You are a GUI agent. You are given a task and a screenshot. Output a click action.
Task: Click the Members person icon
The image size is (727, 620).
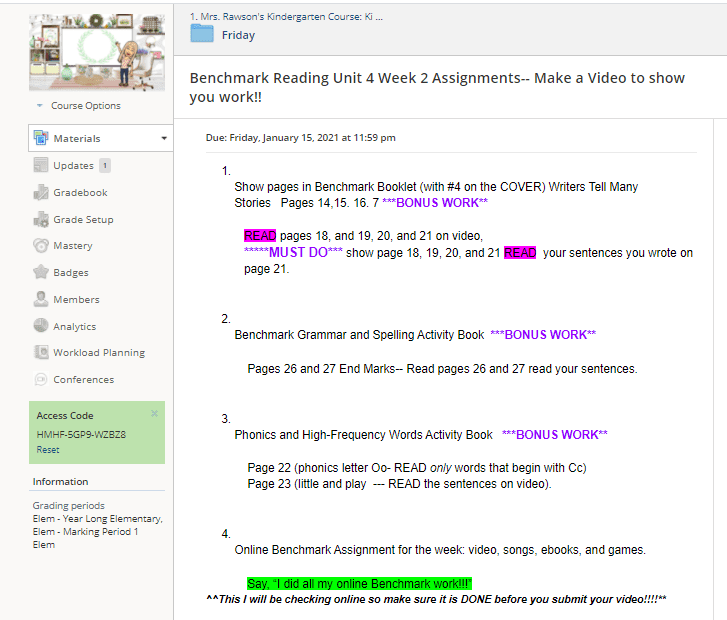pos(41,299)
